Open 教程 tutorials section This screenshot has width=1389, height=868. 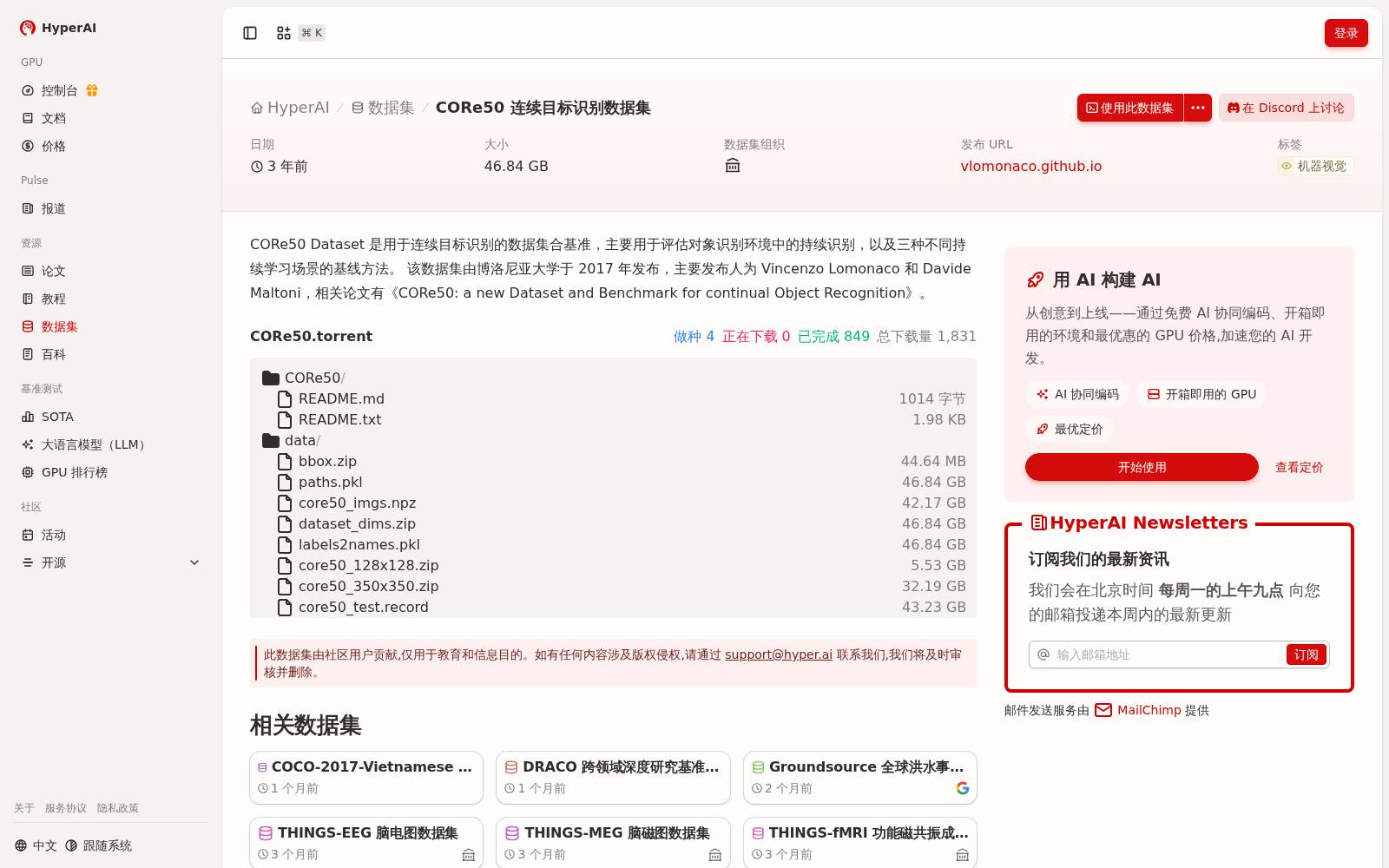pos(111,299)
